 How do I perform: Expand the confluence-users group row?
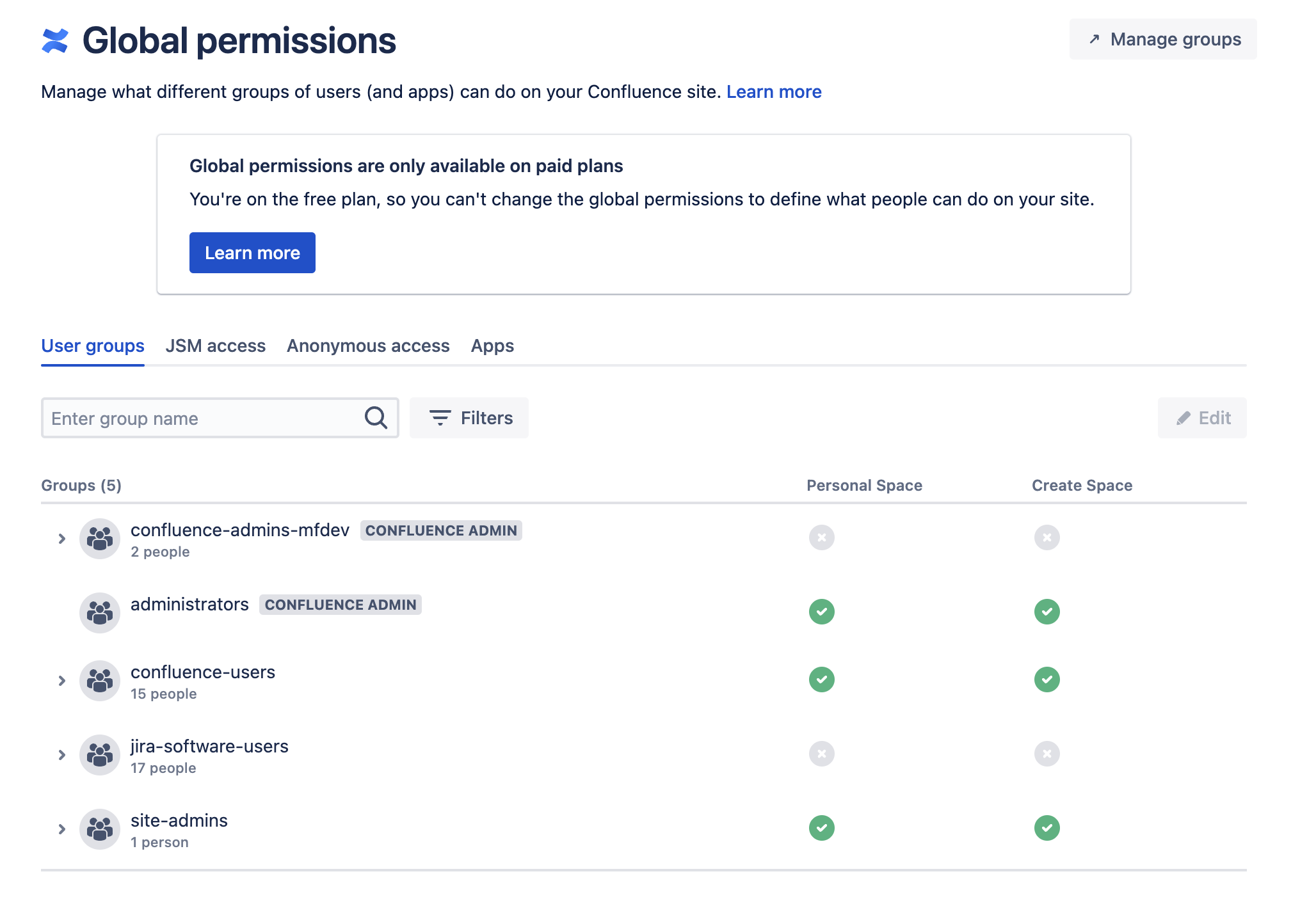point(62,681)
